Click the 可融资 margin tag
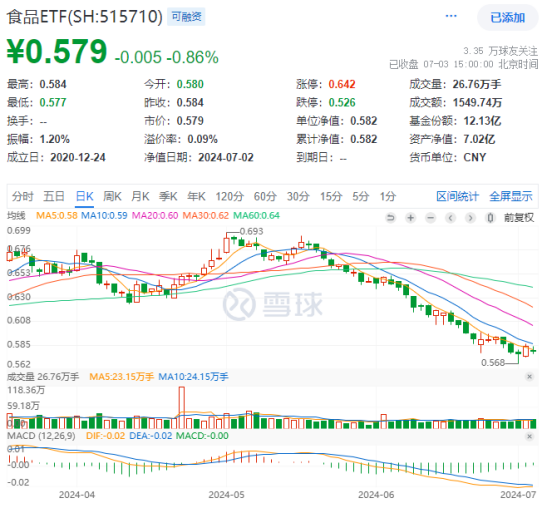Viewport: 542px width, 508px height. coord(186,17)
